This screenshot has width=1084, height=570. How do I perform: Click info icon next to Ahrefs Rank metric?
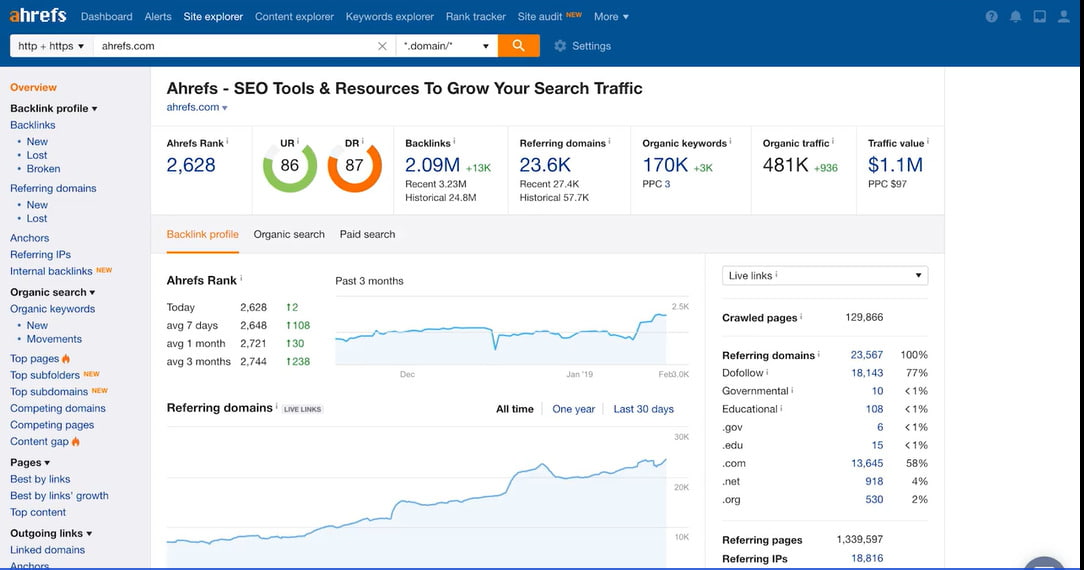227,141
